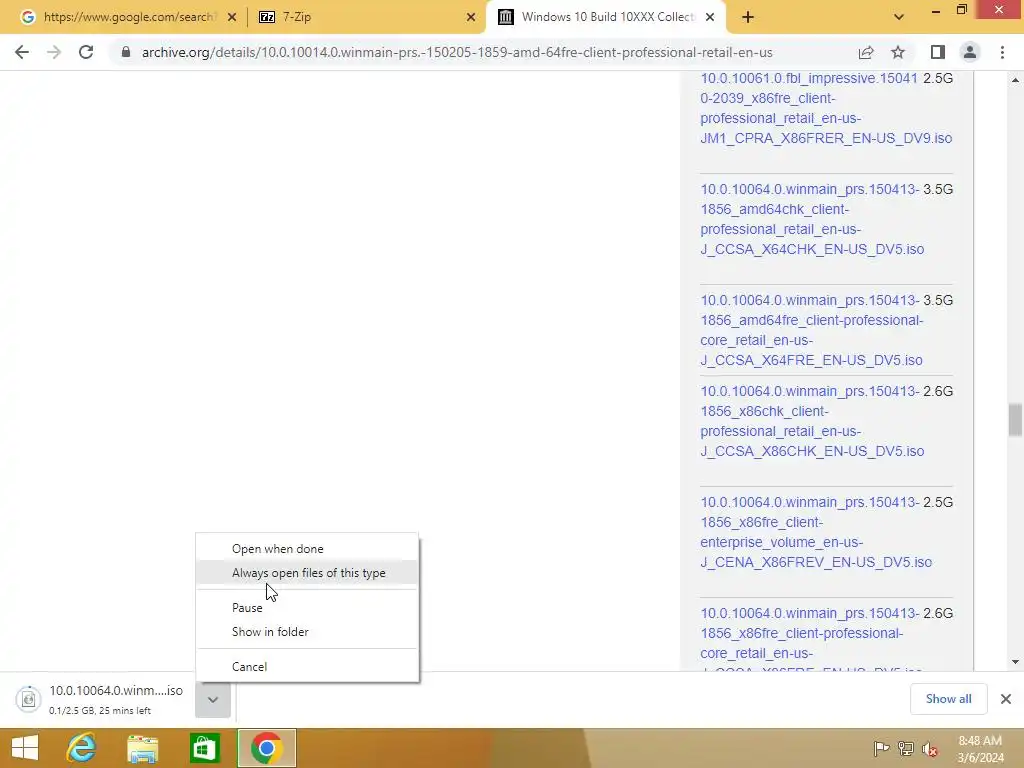Open the browser side panel

[x=938, y=52]
